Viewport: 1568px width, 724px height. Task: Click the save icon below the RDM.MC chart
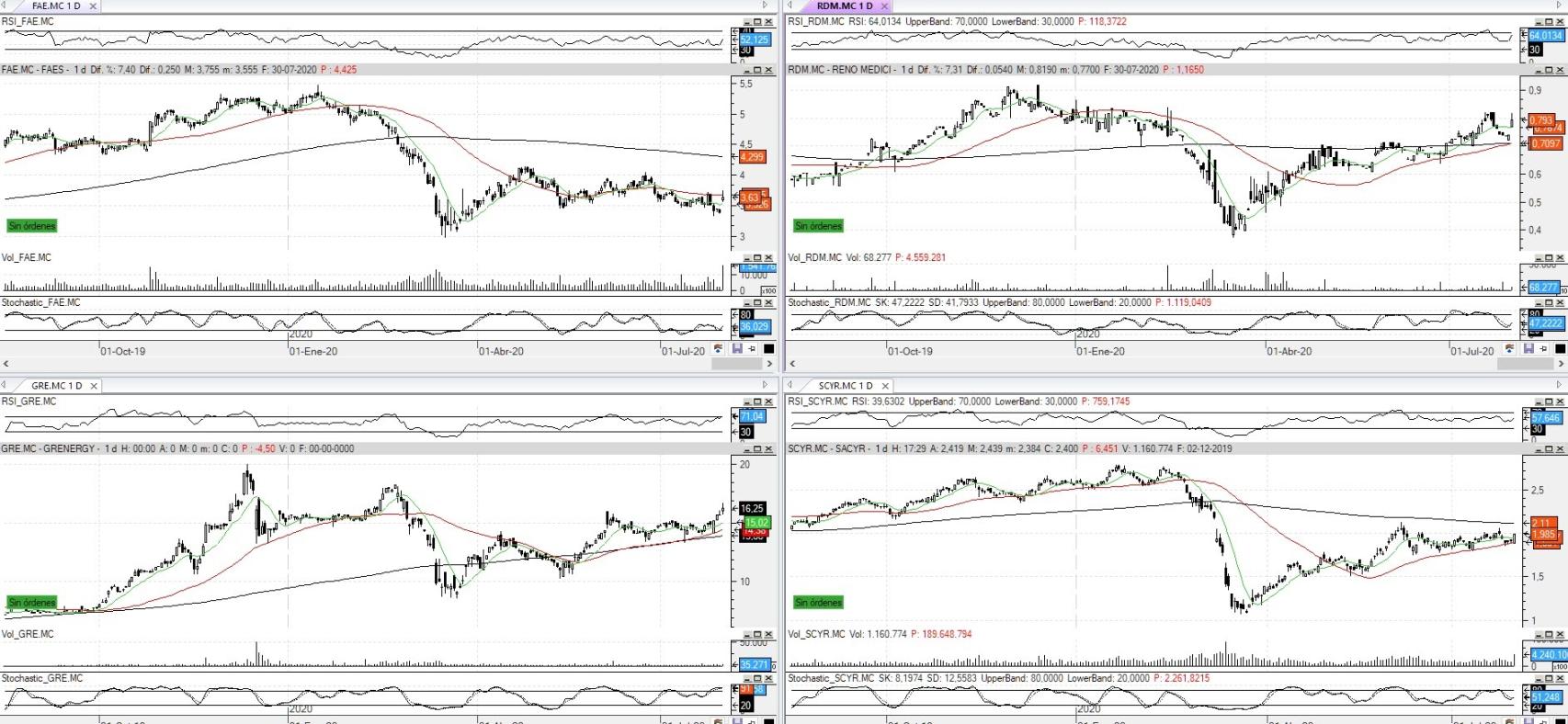coord(1528,349)
